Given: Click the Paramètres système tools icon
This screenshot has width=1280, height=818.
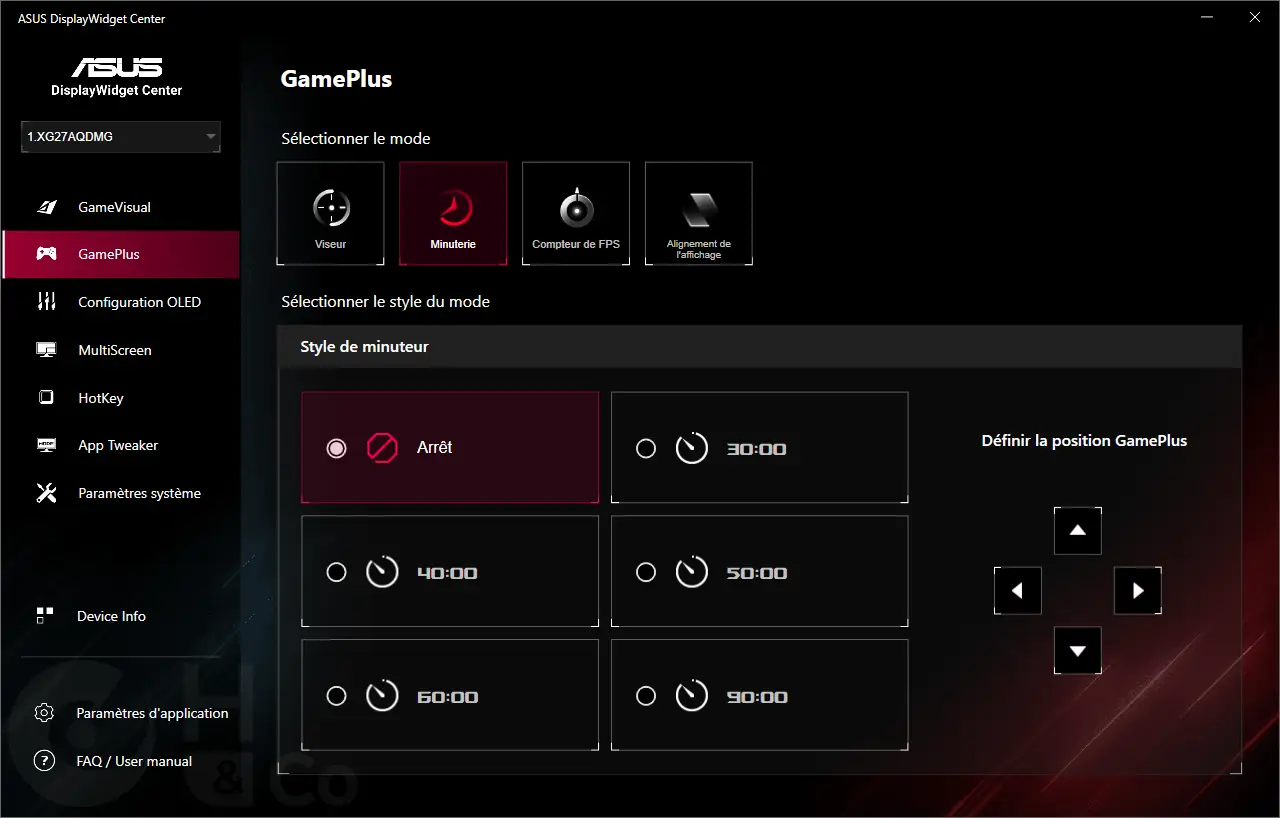Looking at the screenshot, I should pyautogui.click(x=46, y=493).
